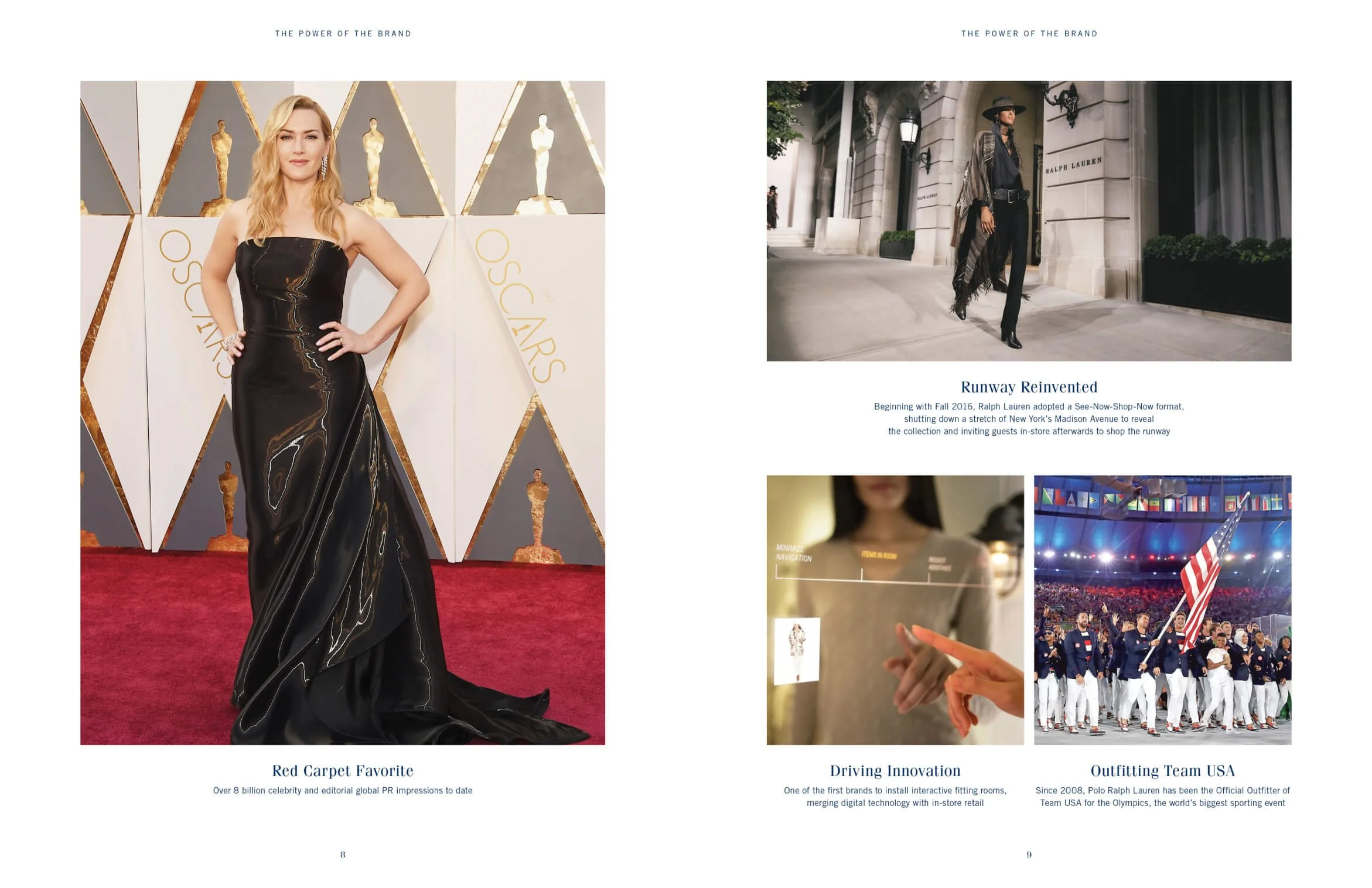Click page number 8

(x=343, y=855)
